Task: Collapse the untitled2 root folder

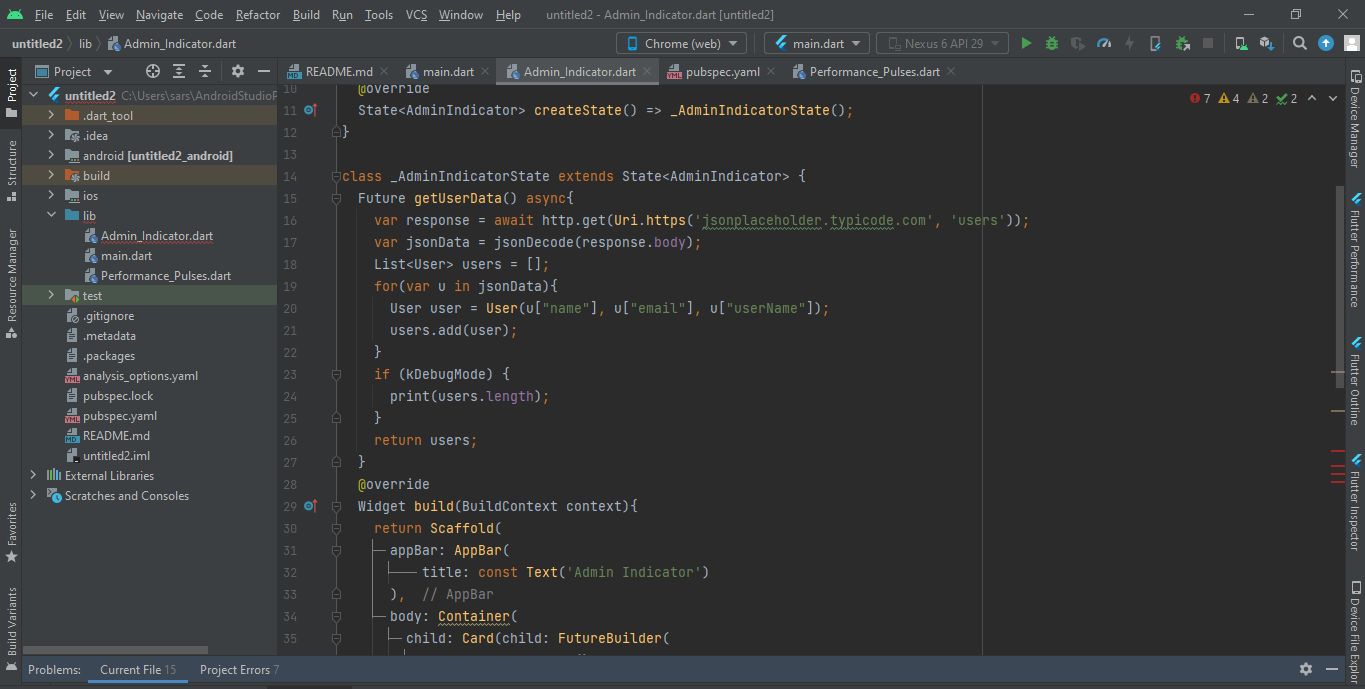Action: click(x=35, y=96)
